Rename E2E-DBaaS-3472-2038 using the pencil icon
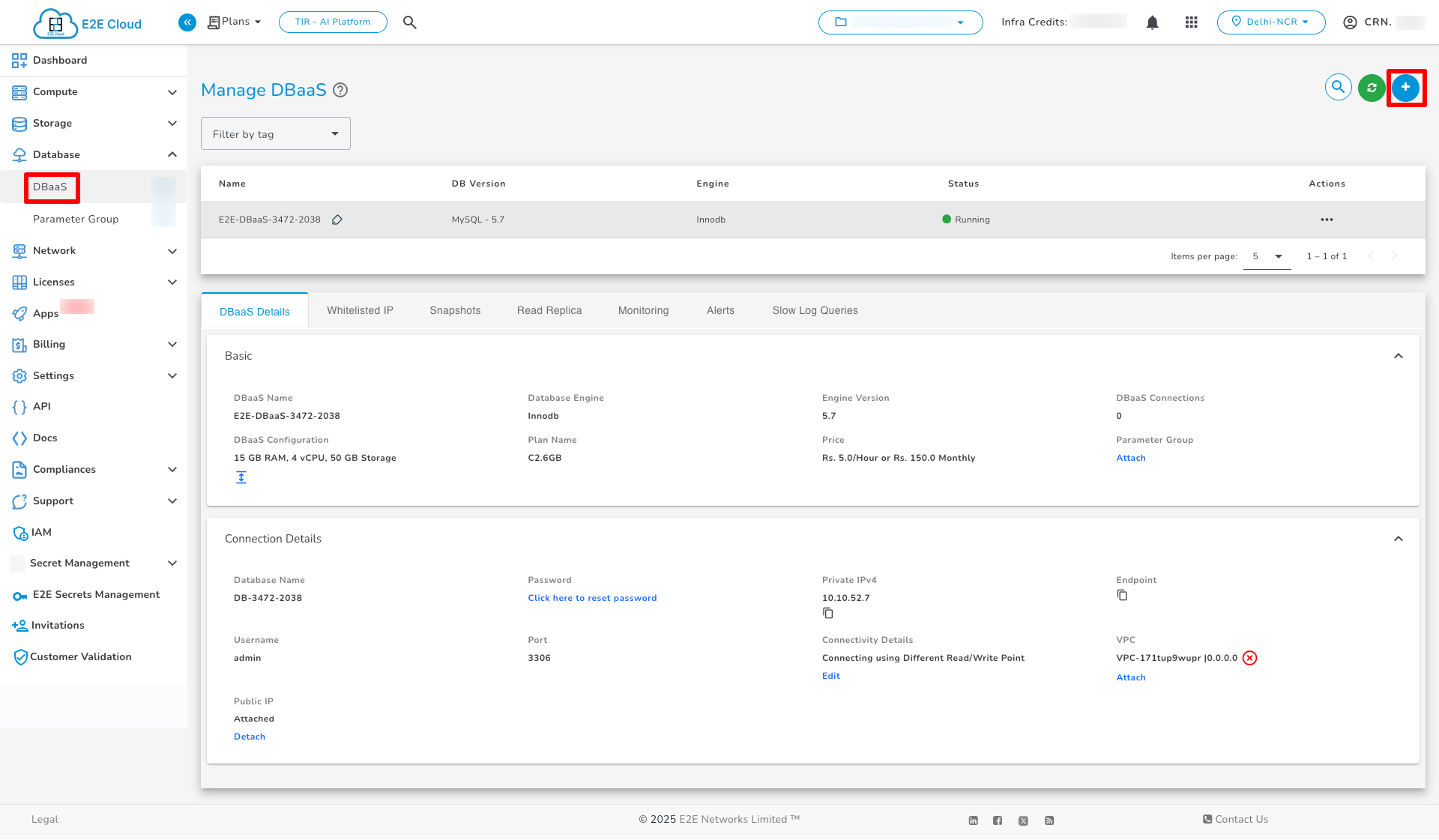This screenshot has height=840, width=1439. (x=337, y=220)
